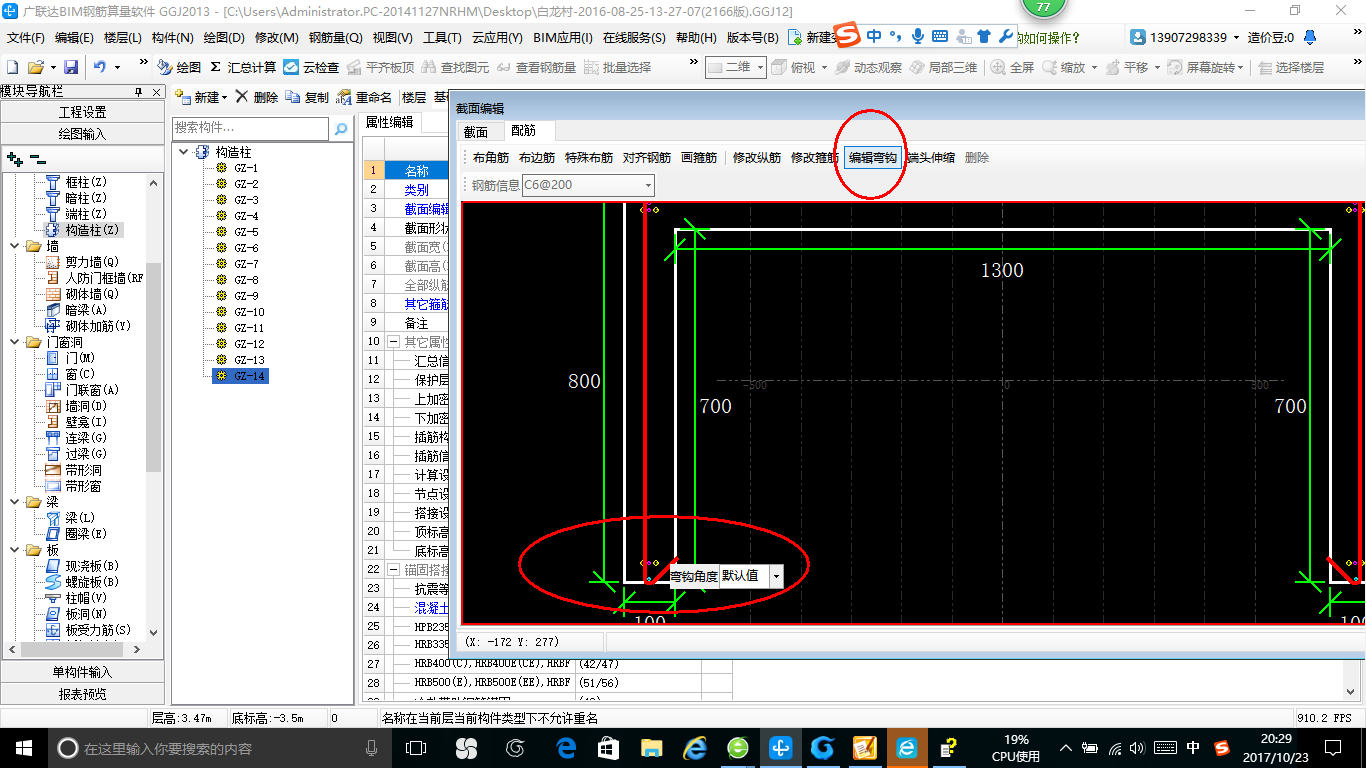Image resolution: width=1366 pixels, height=768 pixels.
Task: Select 端头伸缩 tool
Action: point(931,158)
